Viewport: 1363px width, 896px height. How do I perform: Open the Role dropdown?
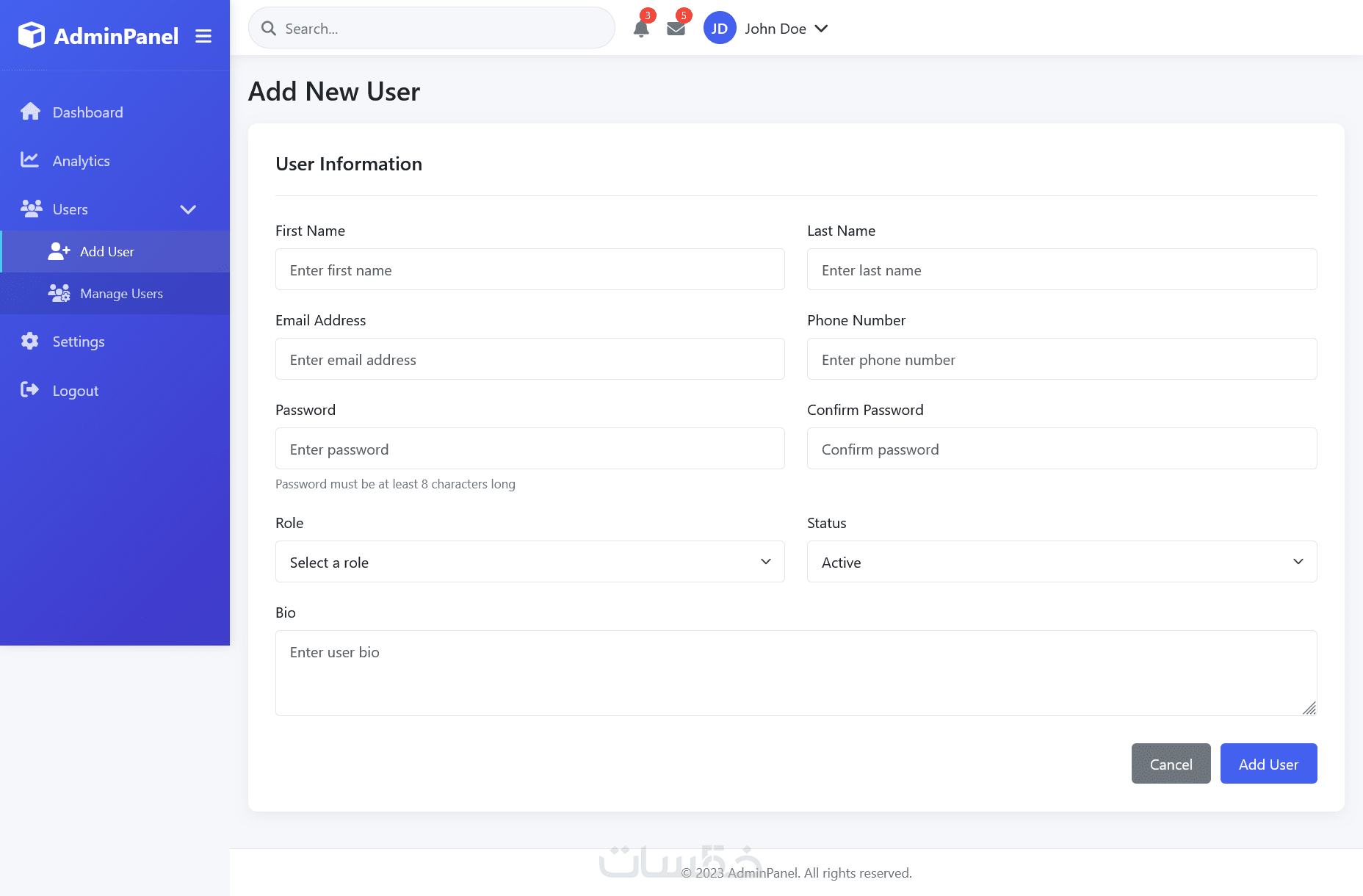(x=529, y=562)
